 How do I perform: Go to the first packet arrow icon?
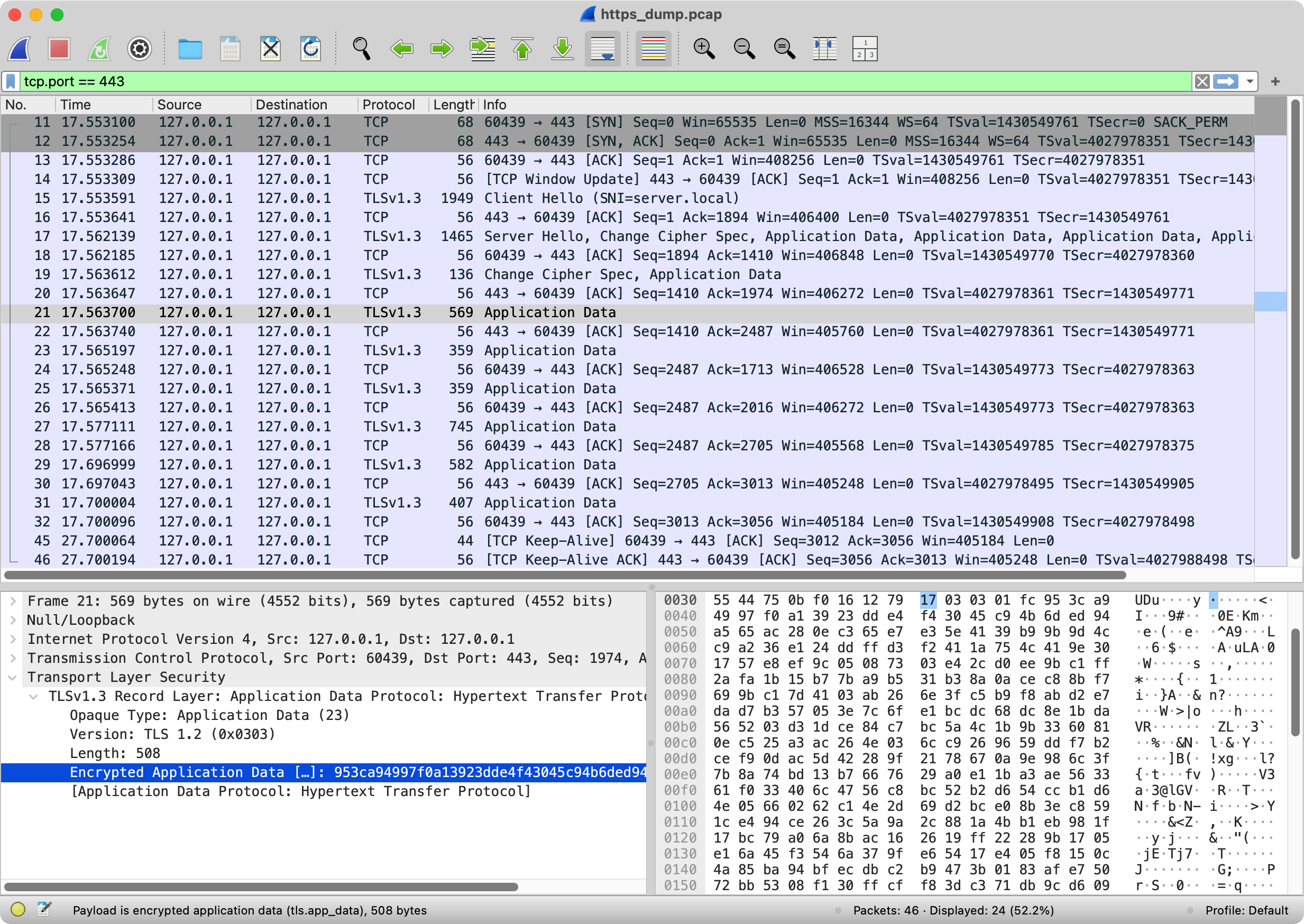click(x=522, y=49)
